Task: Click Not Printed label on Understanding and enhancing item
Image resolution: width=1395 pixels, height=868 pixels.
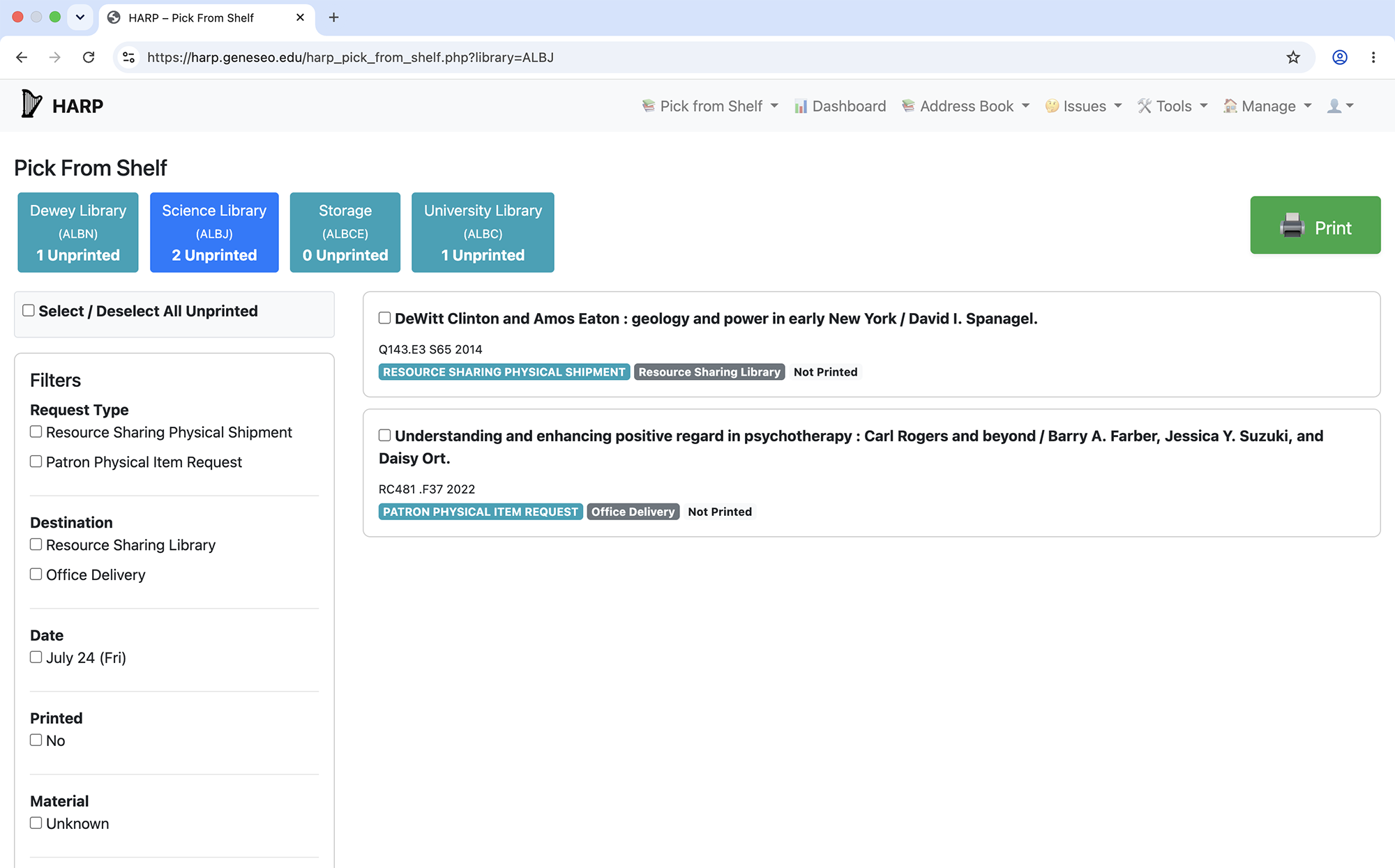Action: [720, 512]
